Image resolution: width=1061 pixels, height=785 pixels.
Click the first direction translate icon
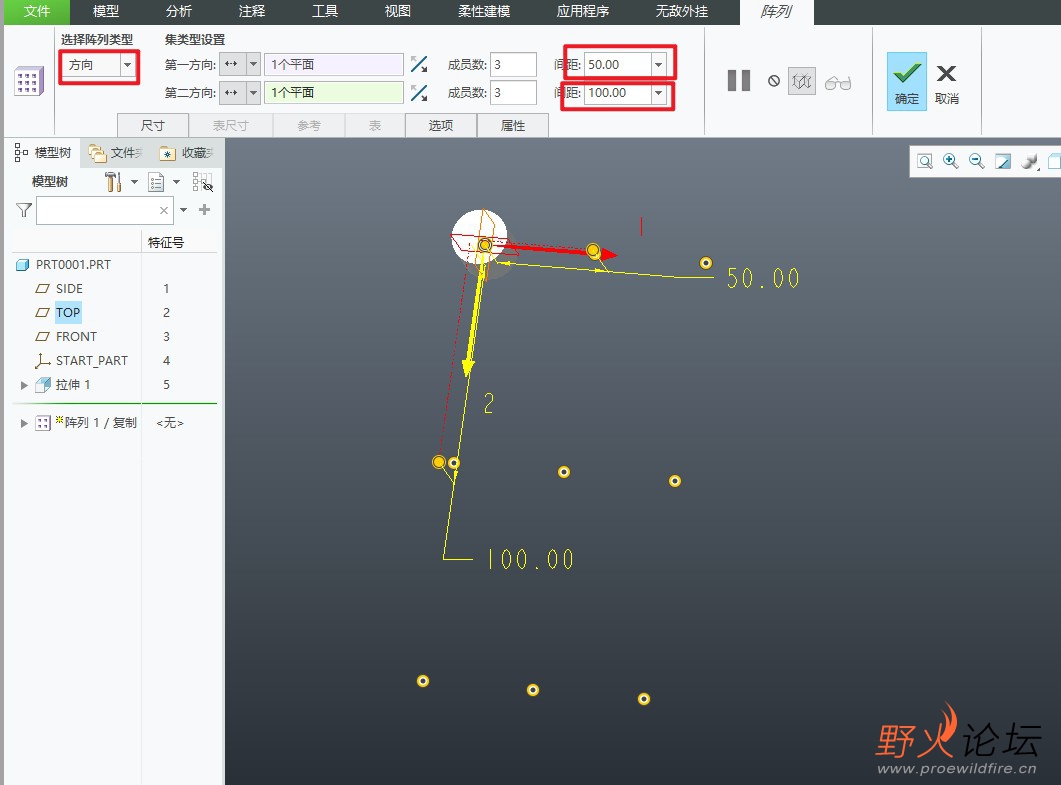point(232,64)
